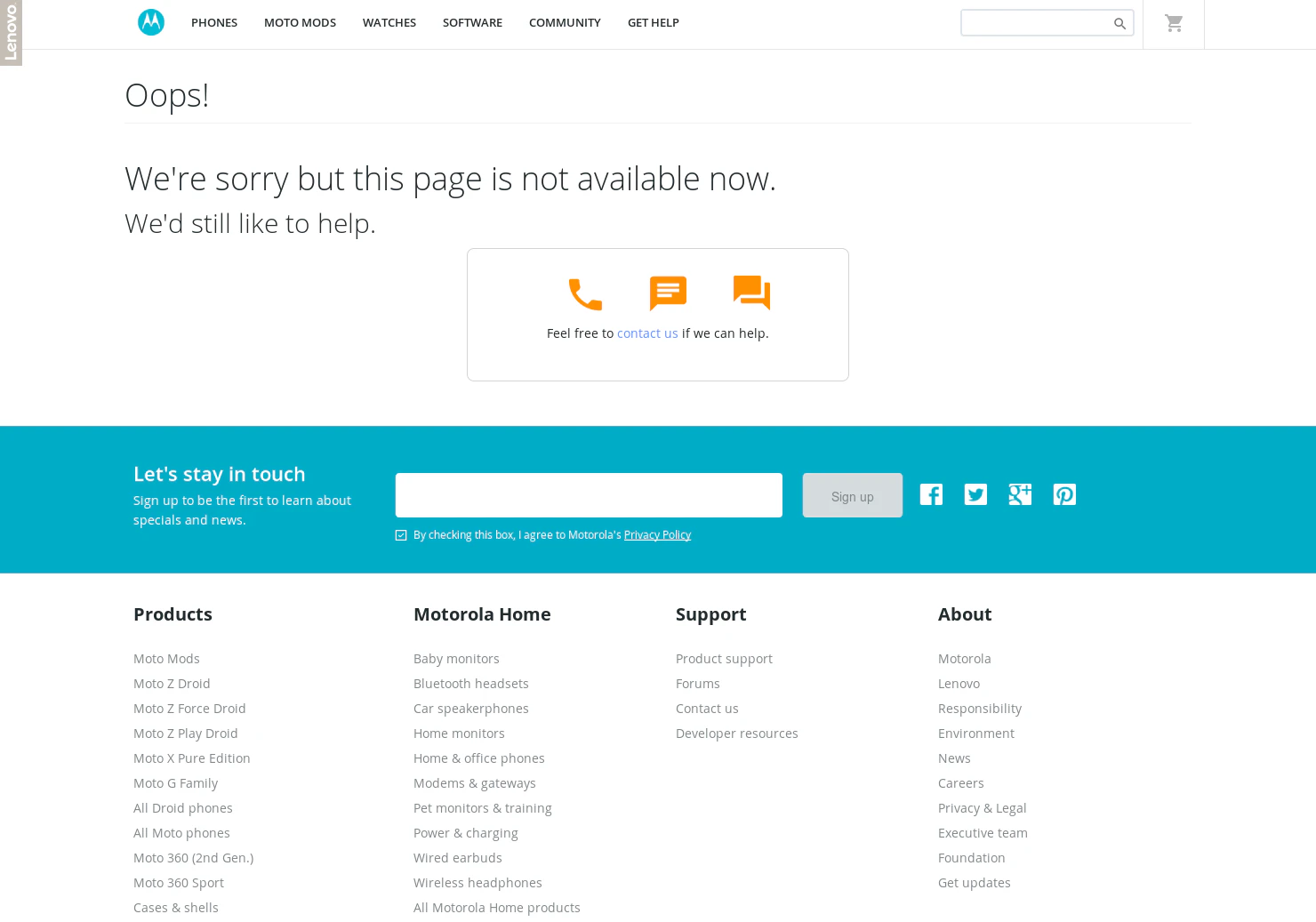Open the Car speakerphones link
1316x922 pixels.
(x=471, y=709)
